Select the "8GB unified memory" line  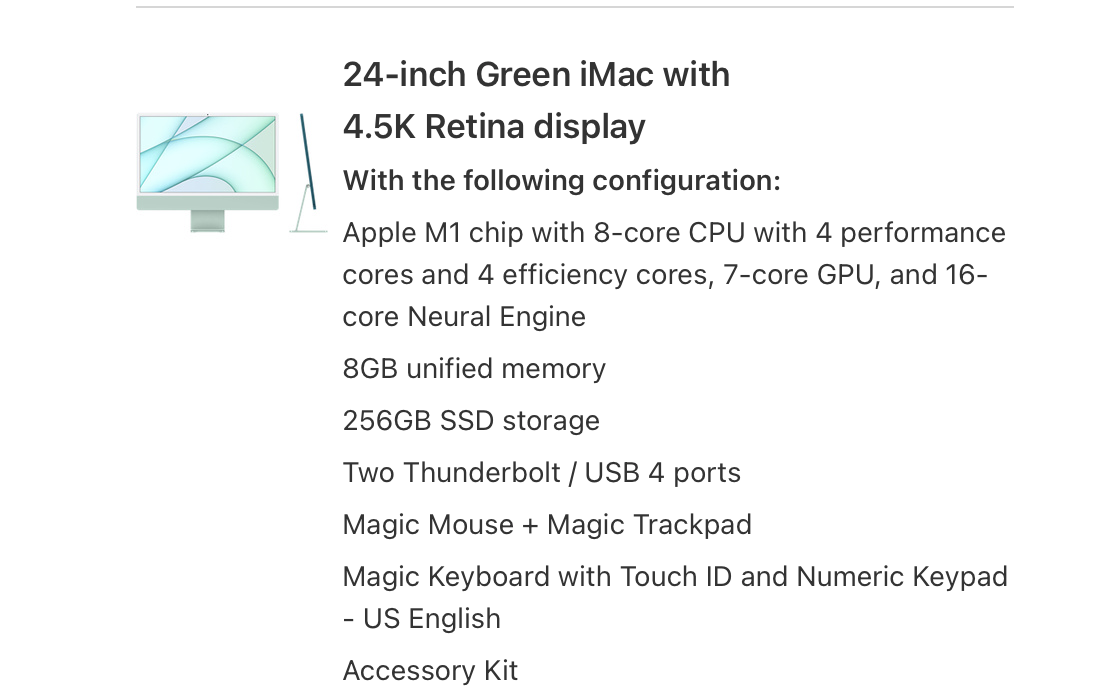(474, 369)
